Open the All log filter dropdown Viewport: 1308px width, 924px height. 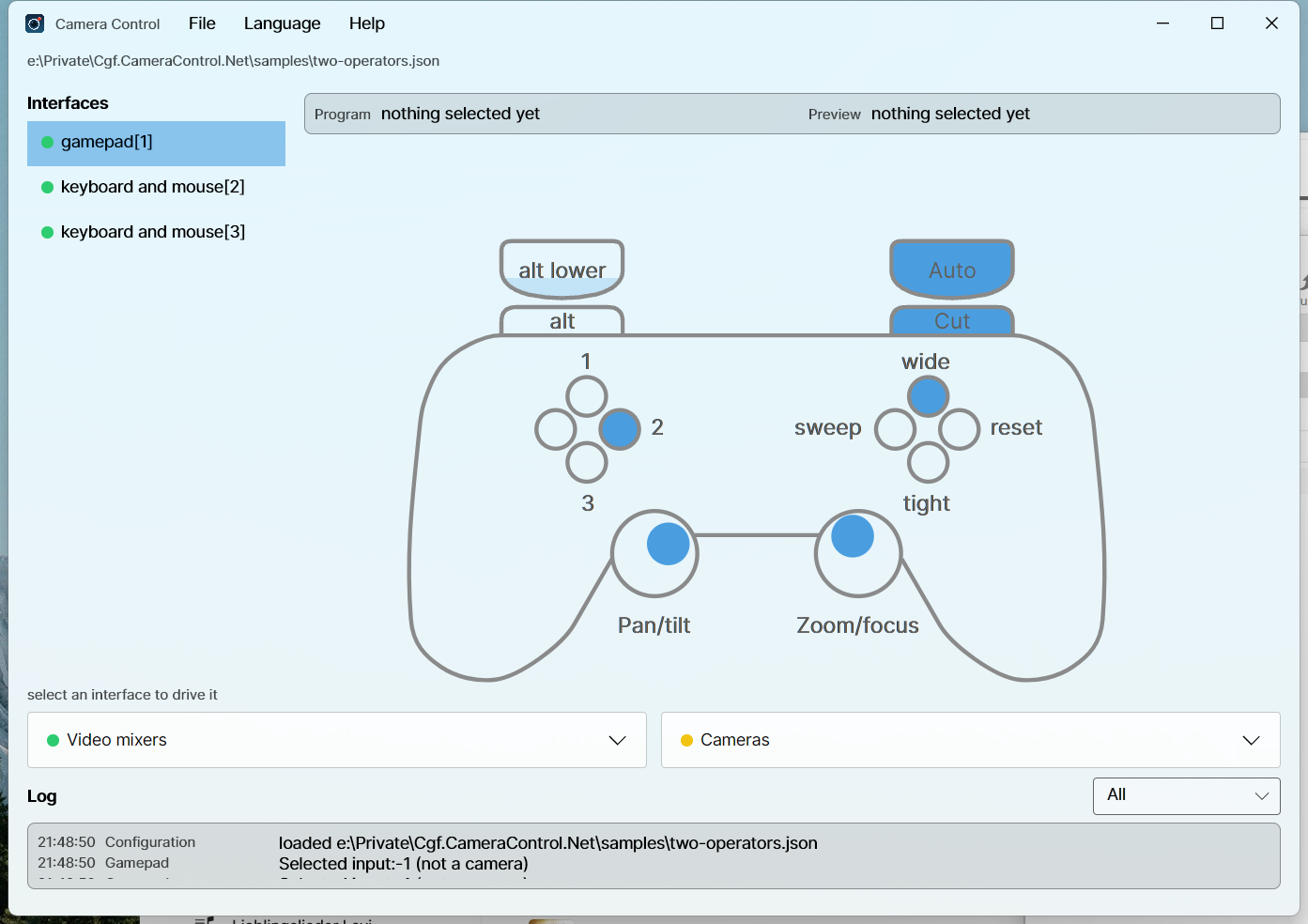[x=1187, y=796]
